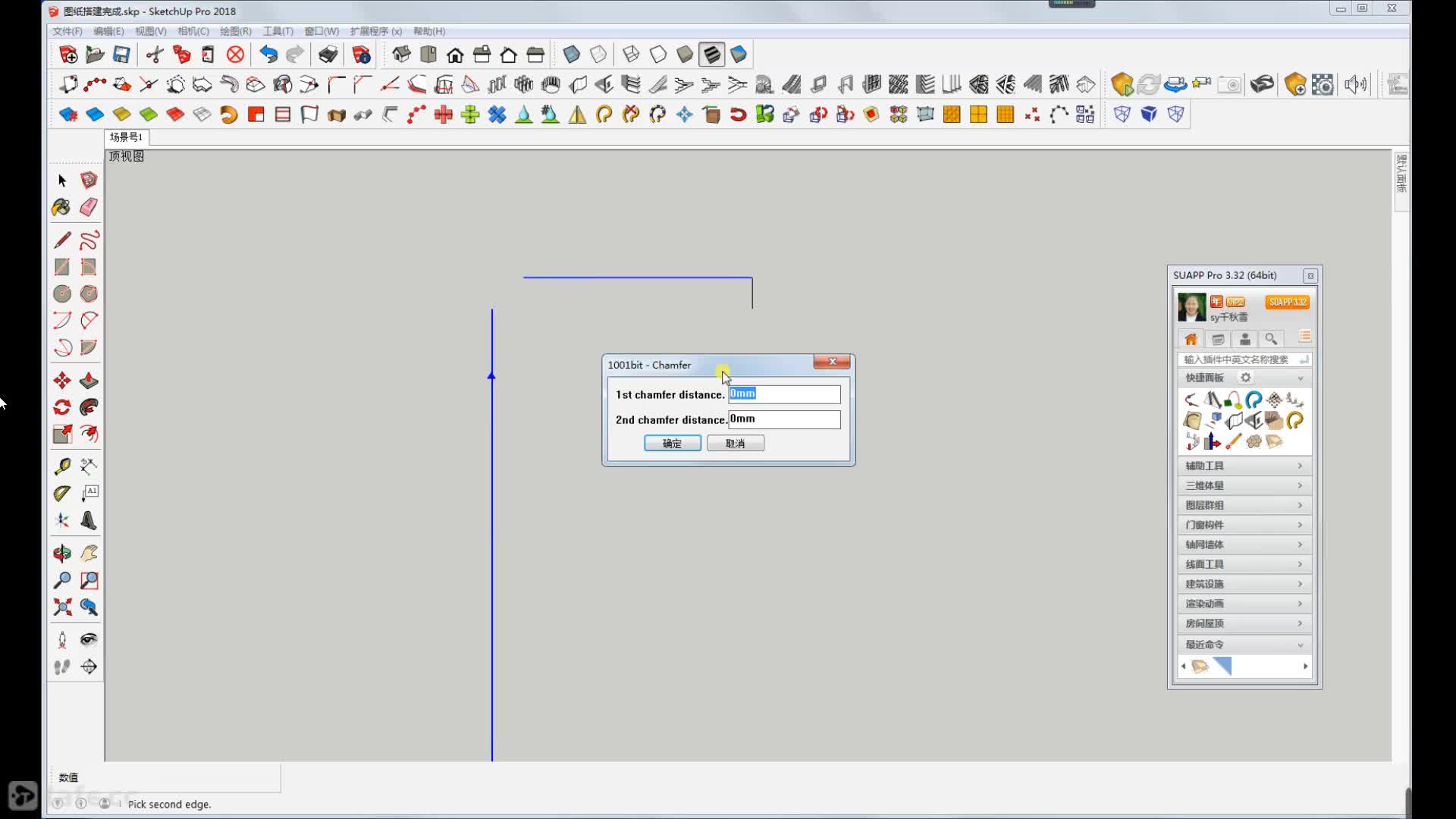1456x819 pixels.
Task: Pick the Offset tool
Action: 89,434
